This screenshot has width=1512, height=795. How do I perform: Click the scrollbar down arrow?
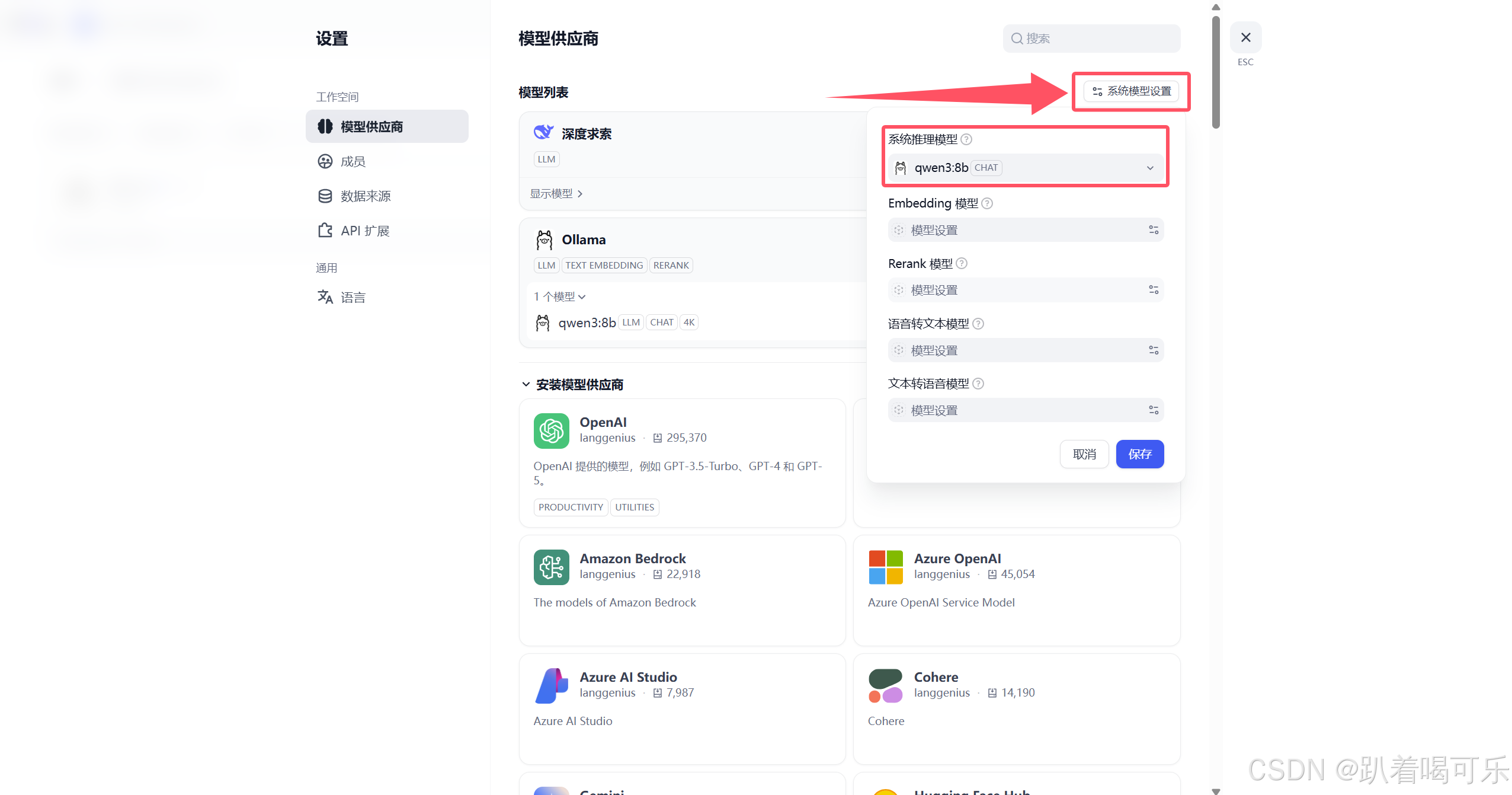pyautogui.click(x=1215, y=790)
